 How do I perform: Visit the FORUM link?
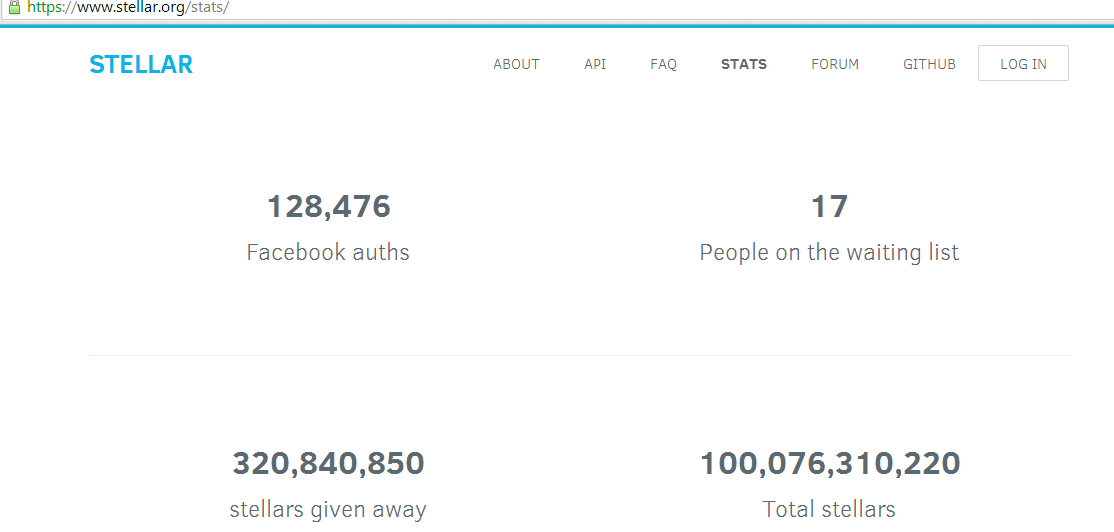(835, 64)
